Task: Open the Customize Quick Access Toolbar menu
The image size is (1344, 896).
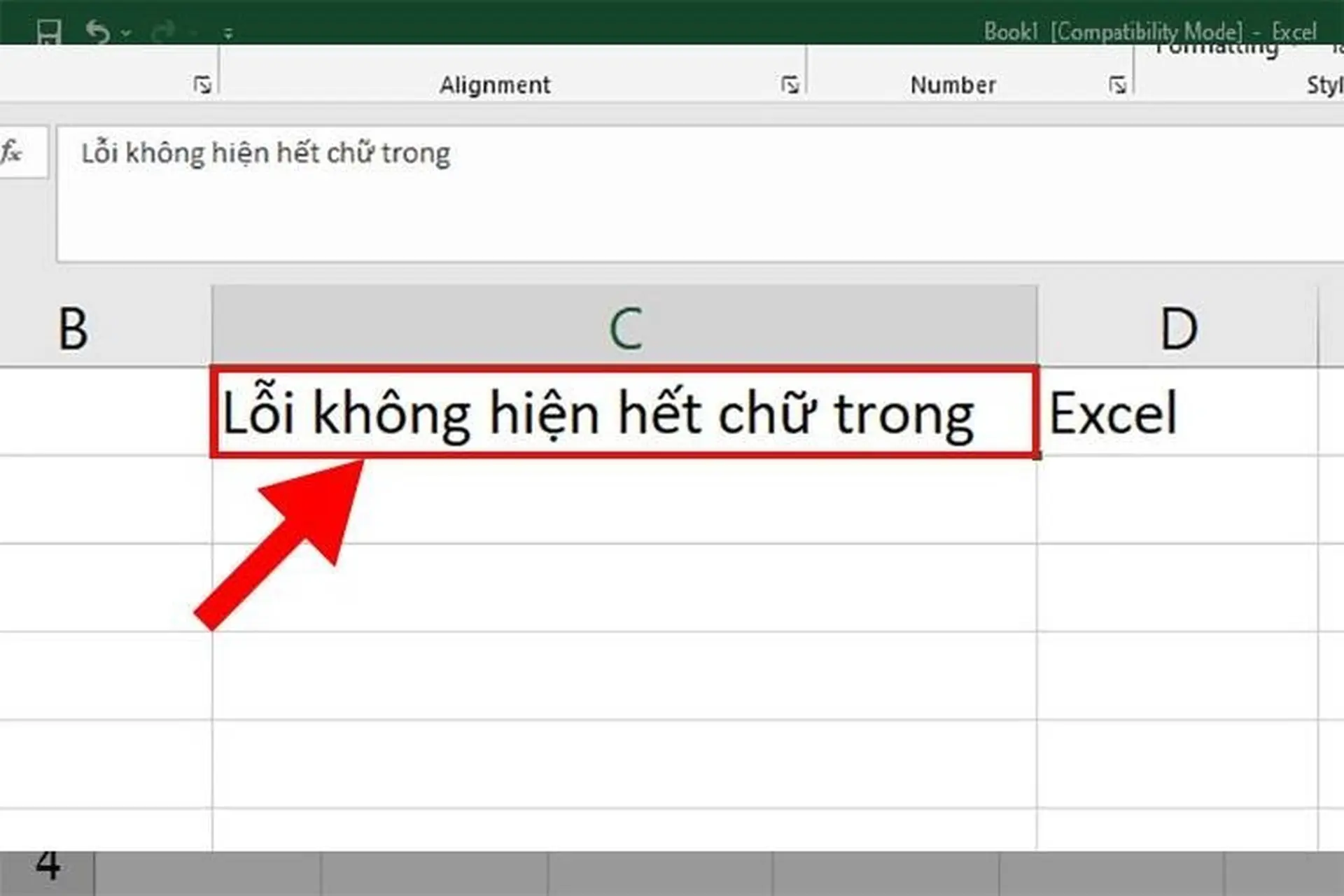Action: [x=227, y=31]
